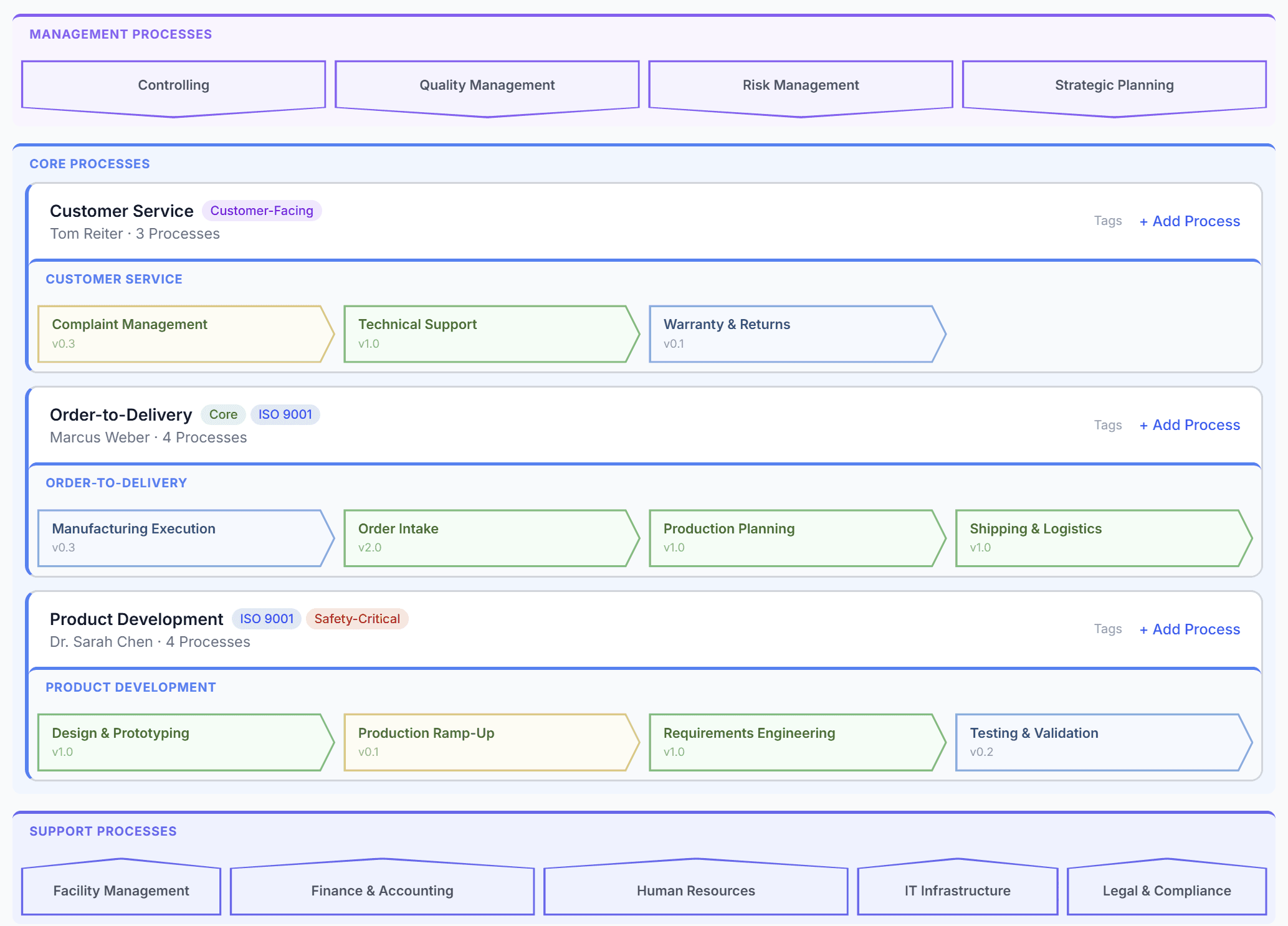Open Tags for Product Development group

click(1107, 629)
